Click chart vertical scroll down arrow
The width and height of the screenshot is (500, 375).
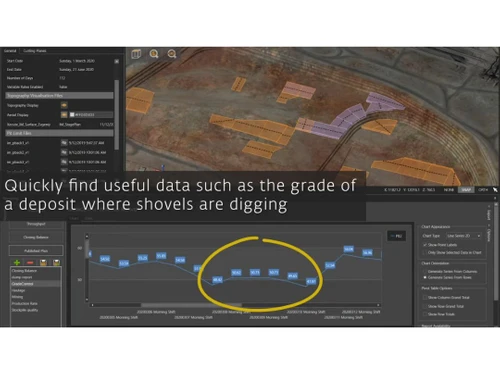(x=87, y=299)
